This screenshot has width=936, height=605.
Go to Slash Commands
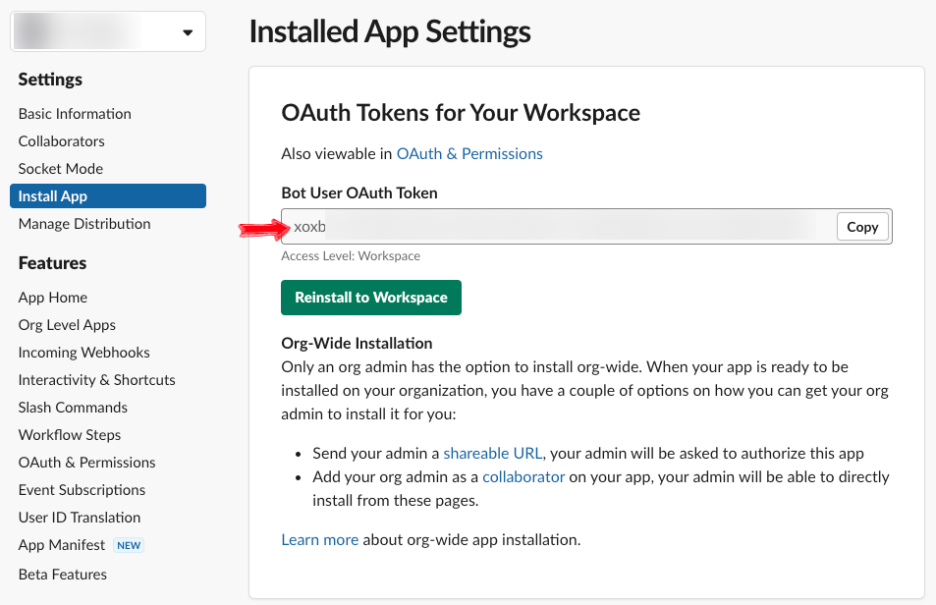(x=73, y=408)
